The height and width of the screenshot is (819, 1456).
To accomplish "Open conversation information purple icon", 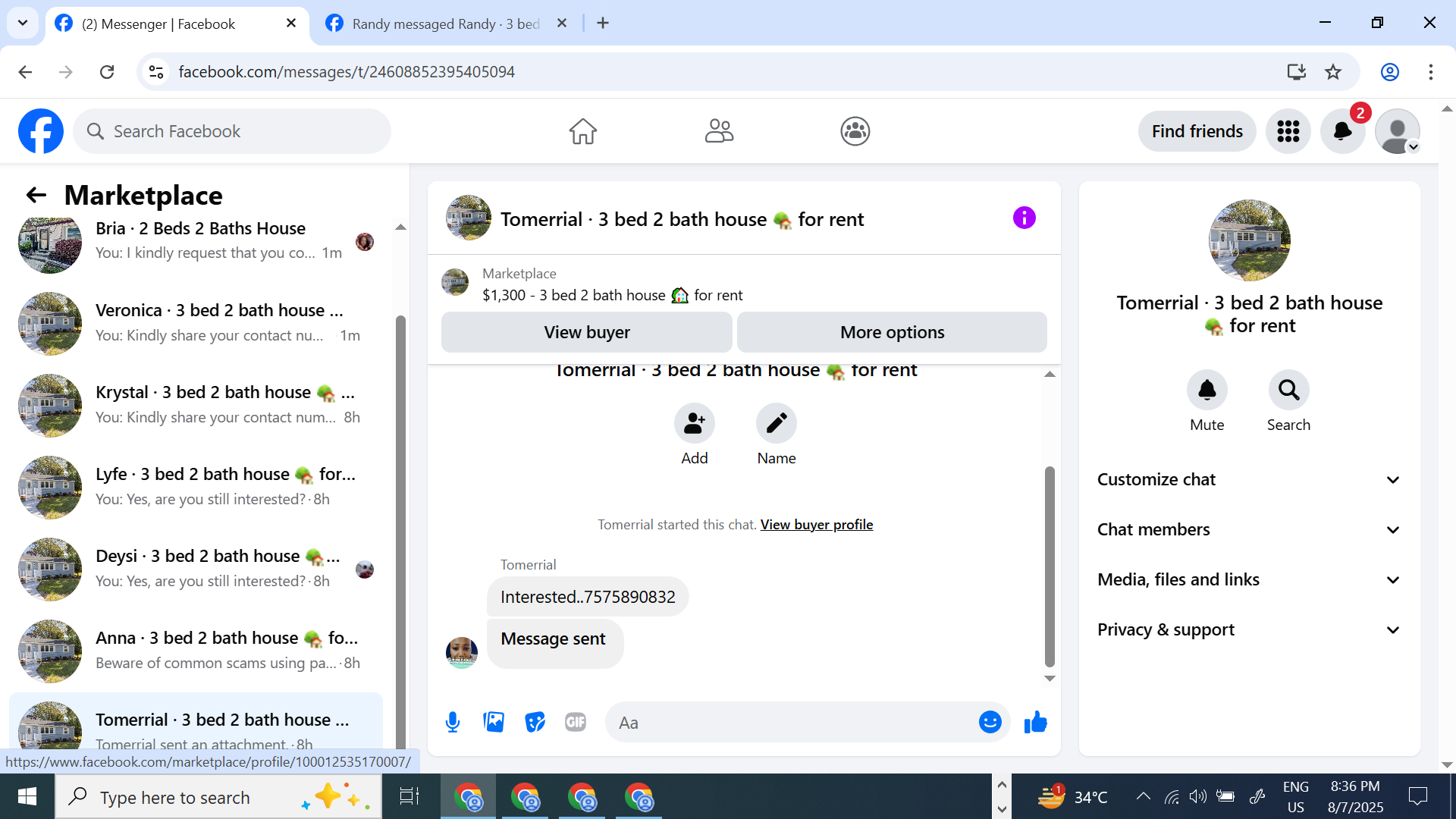I will [1024, 218].
